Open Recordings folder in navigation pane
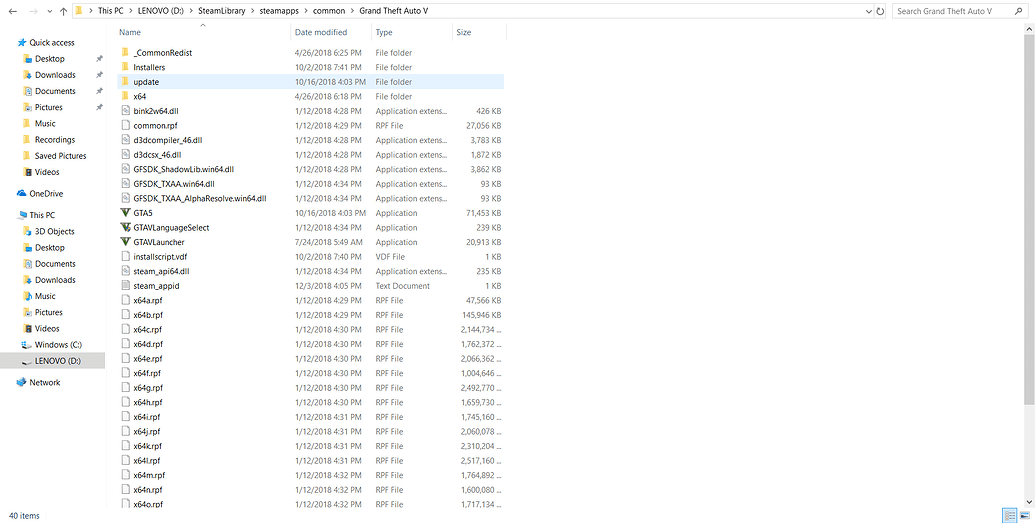This screenshot has width=1035, height=523. pyautogui.click(x=55, y=140)
